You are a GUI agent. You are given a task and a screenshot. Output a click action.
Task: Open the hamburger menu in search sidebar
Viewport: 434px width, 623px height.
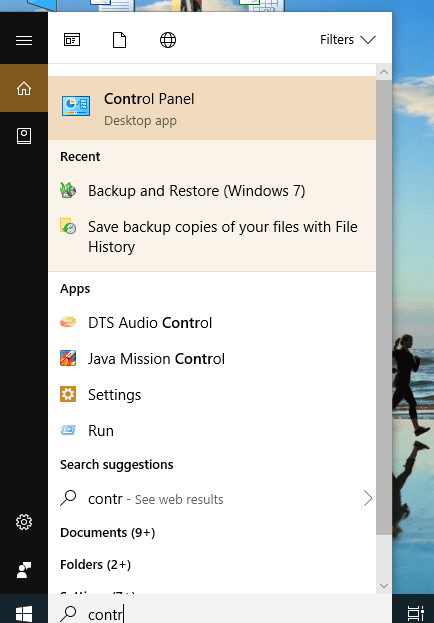24,40
